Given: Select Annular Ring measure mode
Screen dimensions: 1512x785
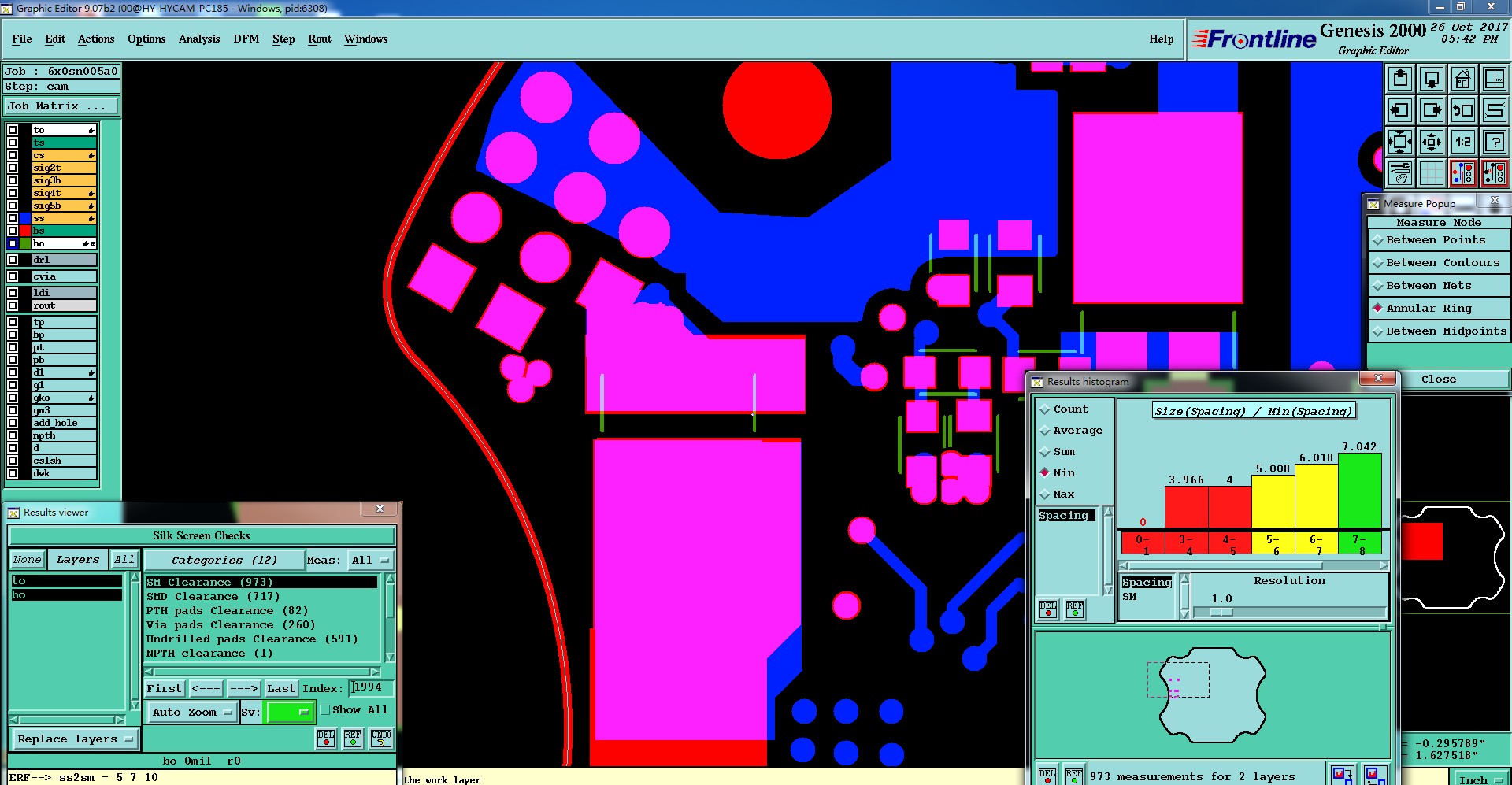Looking at the screenshot, I should pyautogui.click(x=1439, y=309).
